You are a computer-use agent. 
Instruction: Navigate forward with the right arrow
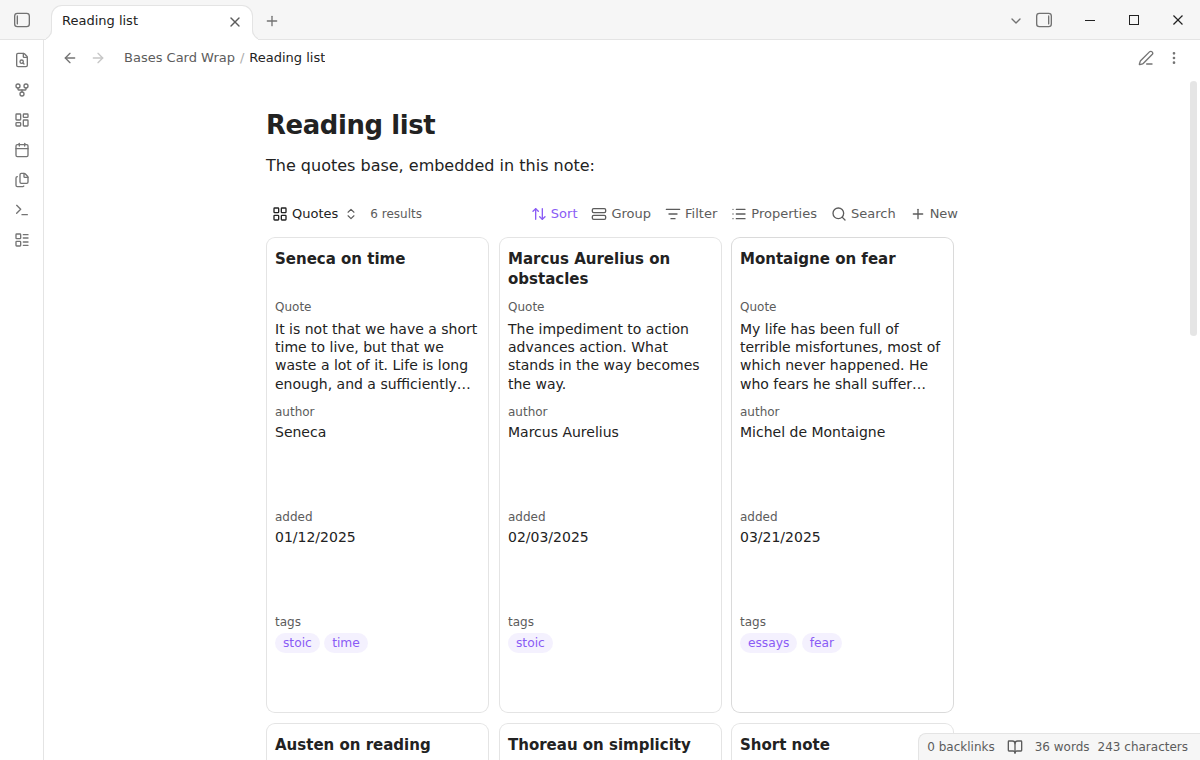pyautogui.click(x=98, y=58)
